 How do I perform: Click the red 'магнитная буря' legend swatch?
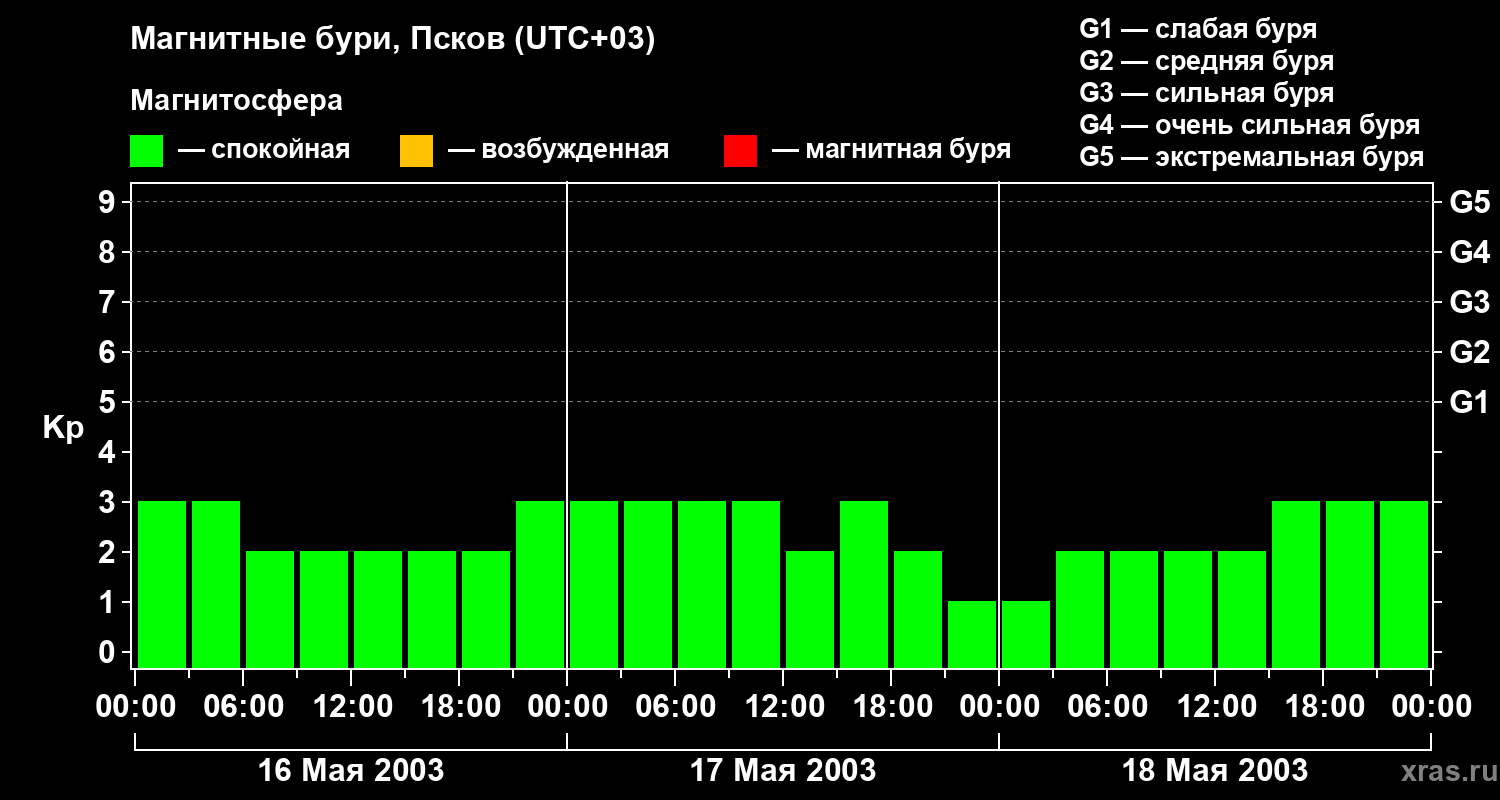point(740,151)
